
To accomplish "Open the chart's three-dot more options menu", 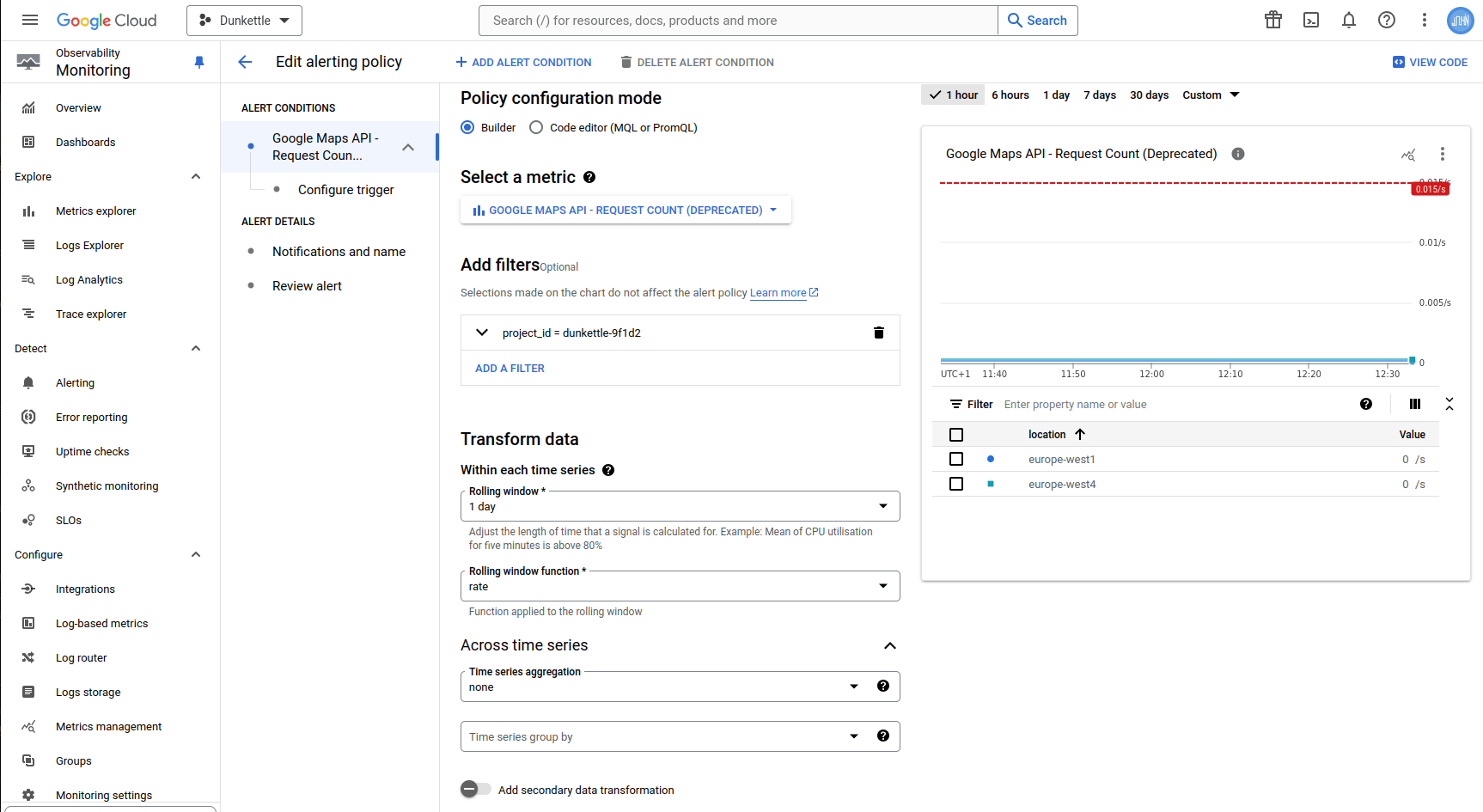I will coord(1442,154).
